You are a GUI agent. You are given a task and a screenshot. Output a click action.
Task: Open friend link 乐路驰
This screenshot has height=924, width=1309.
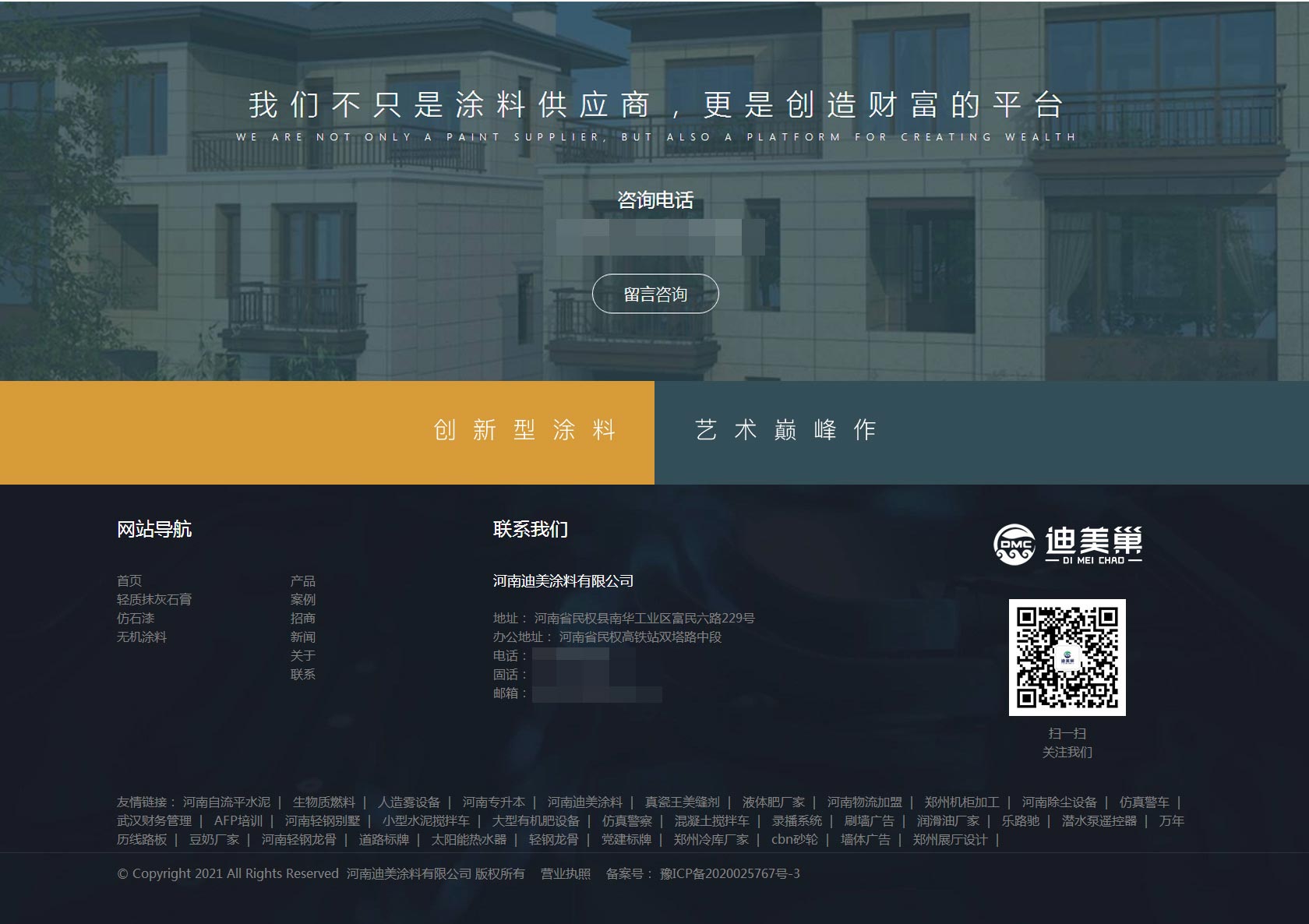[1021, 820]
